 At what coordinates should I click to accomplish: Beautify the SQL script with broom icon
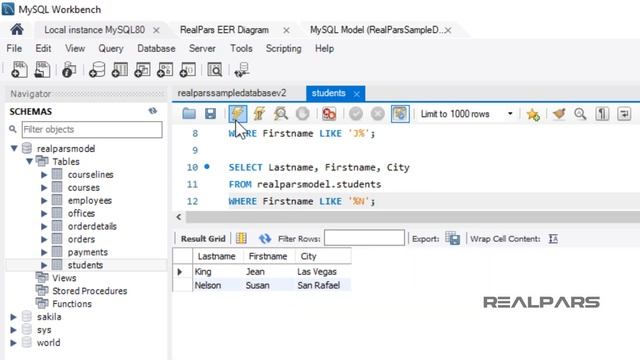tap(559, 114)
